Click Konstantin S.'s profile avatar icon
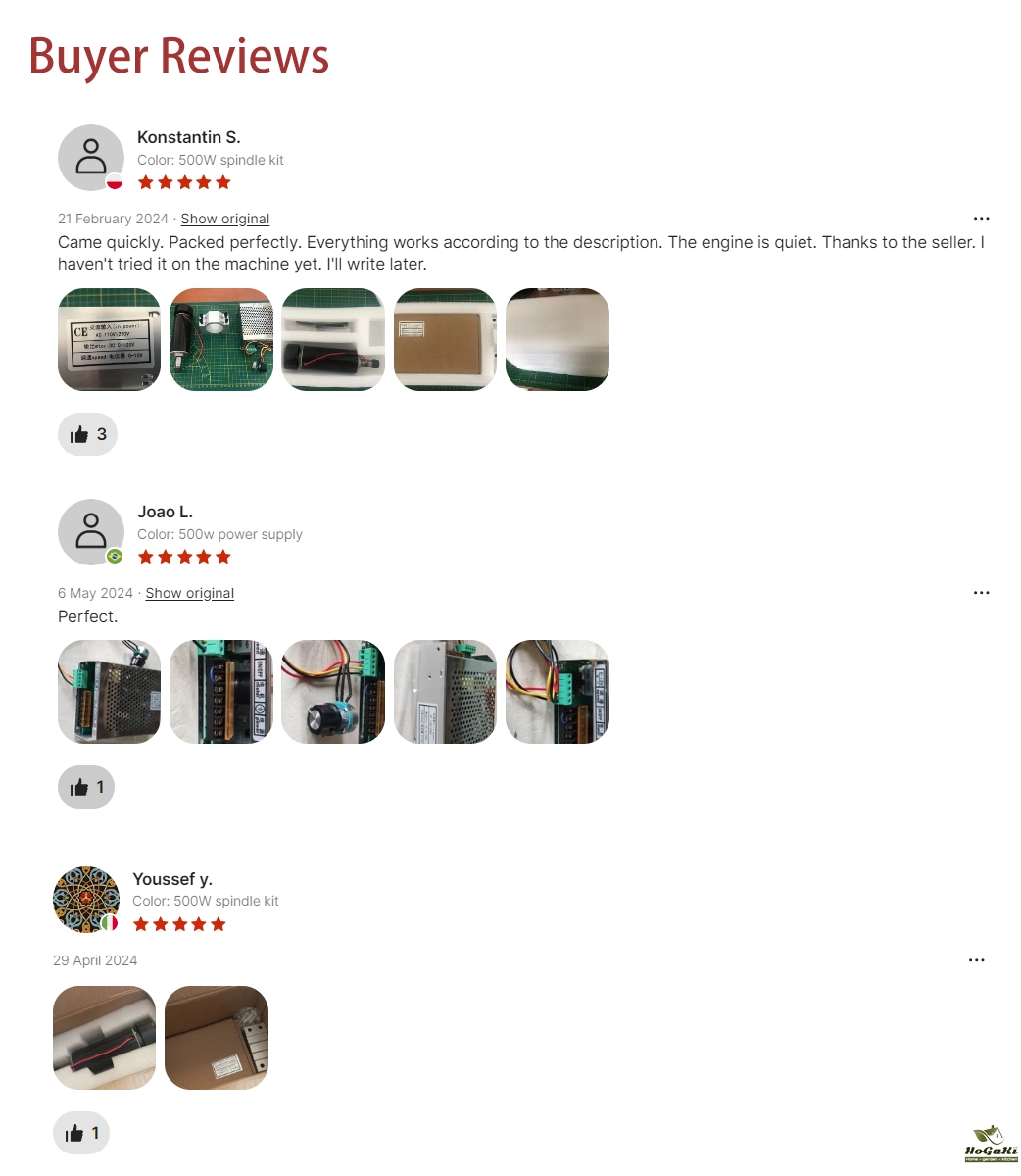 (x=91, y=158)
